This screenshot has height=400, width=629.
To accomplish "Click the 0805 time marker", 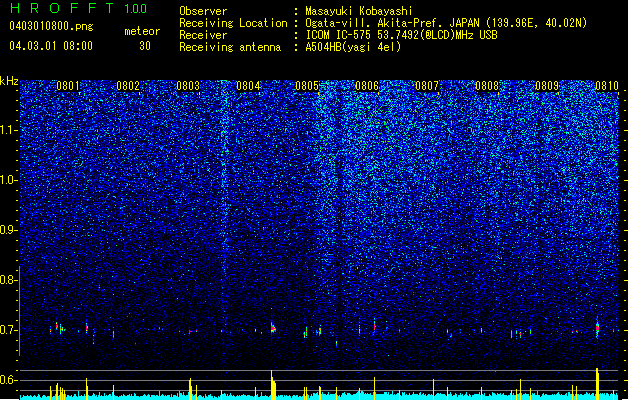I will click(307, 86).
